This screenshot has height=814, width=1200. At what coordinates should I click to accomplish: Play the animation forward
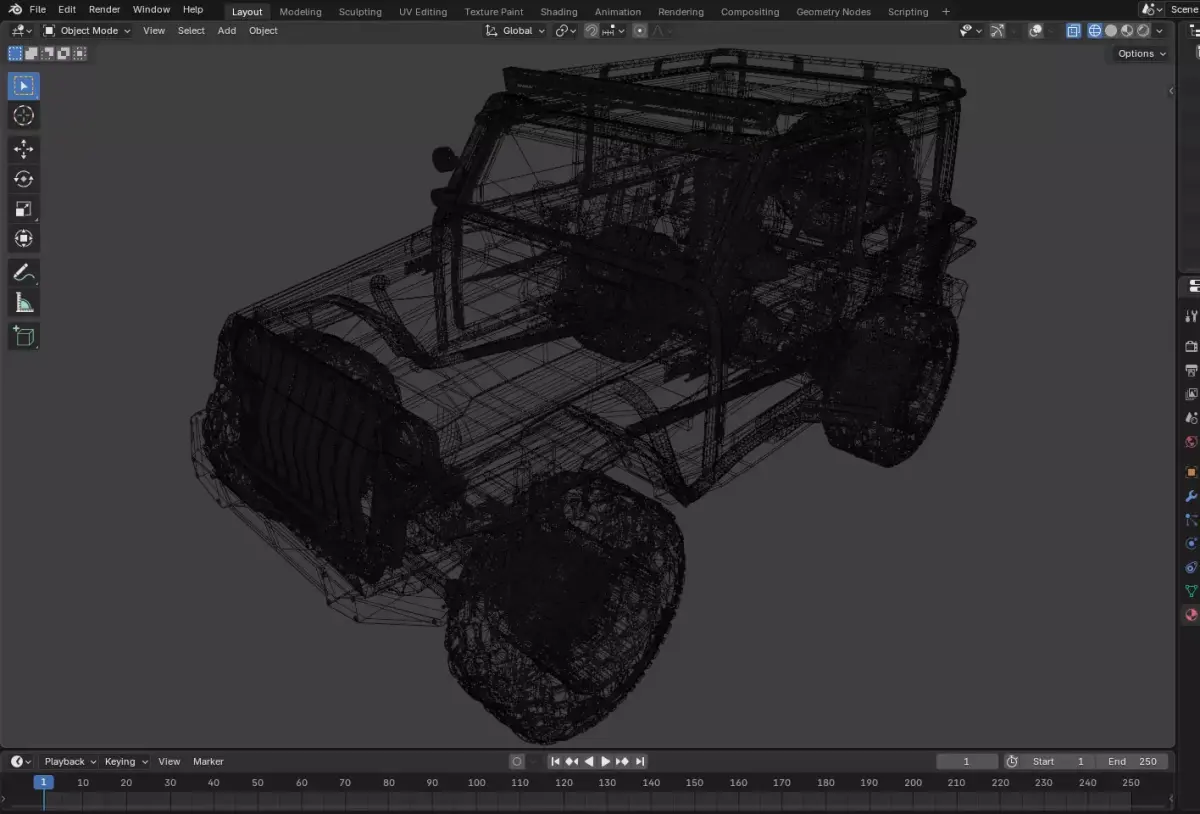605,762
